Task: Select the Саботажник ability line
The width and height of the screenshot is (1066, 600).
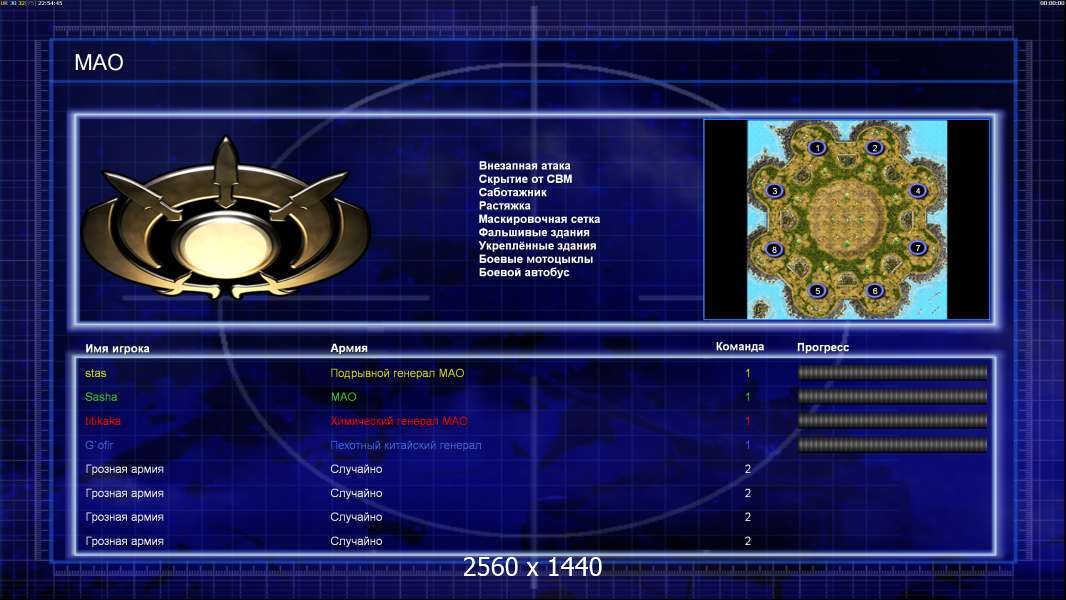Action: click(512, 192)
